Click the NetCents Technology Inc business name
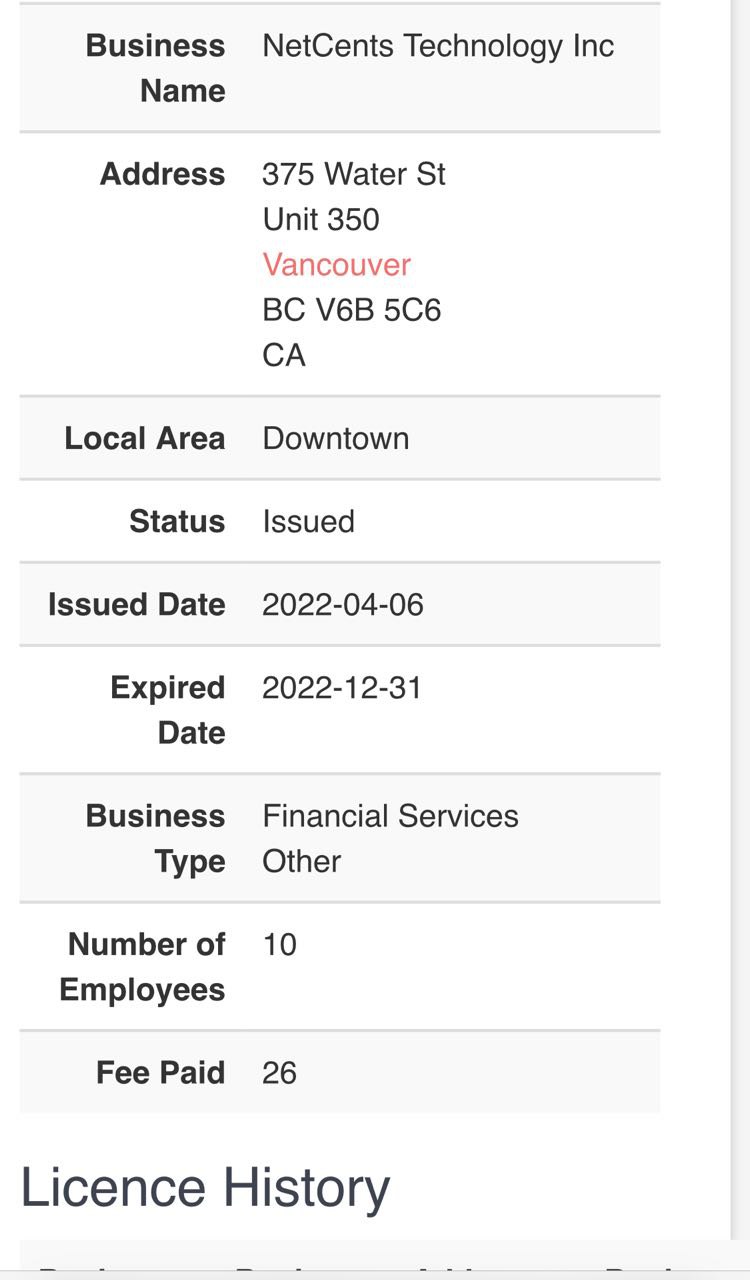The width and height of the screenshot is (750, 1280). click(438, 46)
